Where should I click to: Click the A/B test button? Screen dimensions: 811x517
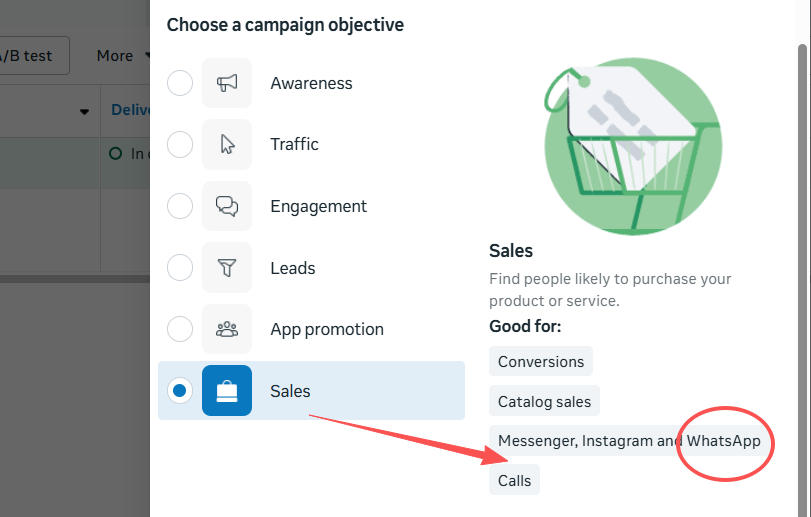click(x=30, y=56)
